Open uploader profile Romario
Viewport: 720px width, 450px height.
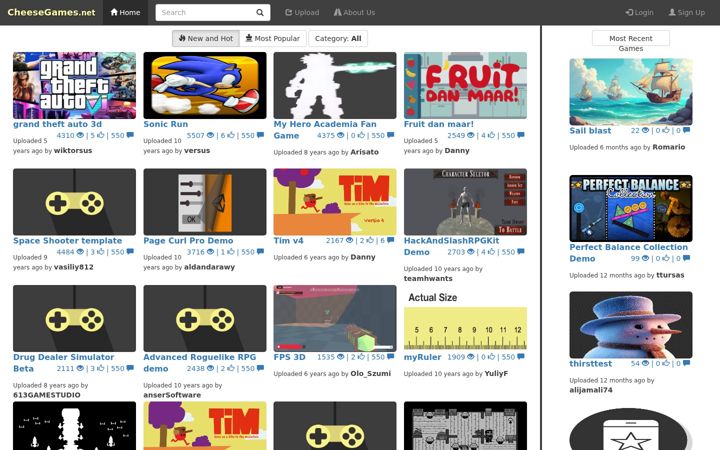point(669,147)
